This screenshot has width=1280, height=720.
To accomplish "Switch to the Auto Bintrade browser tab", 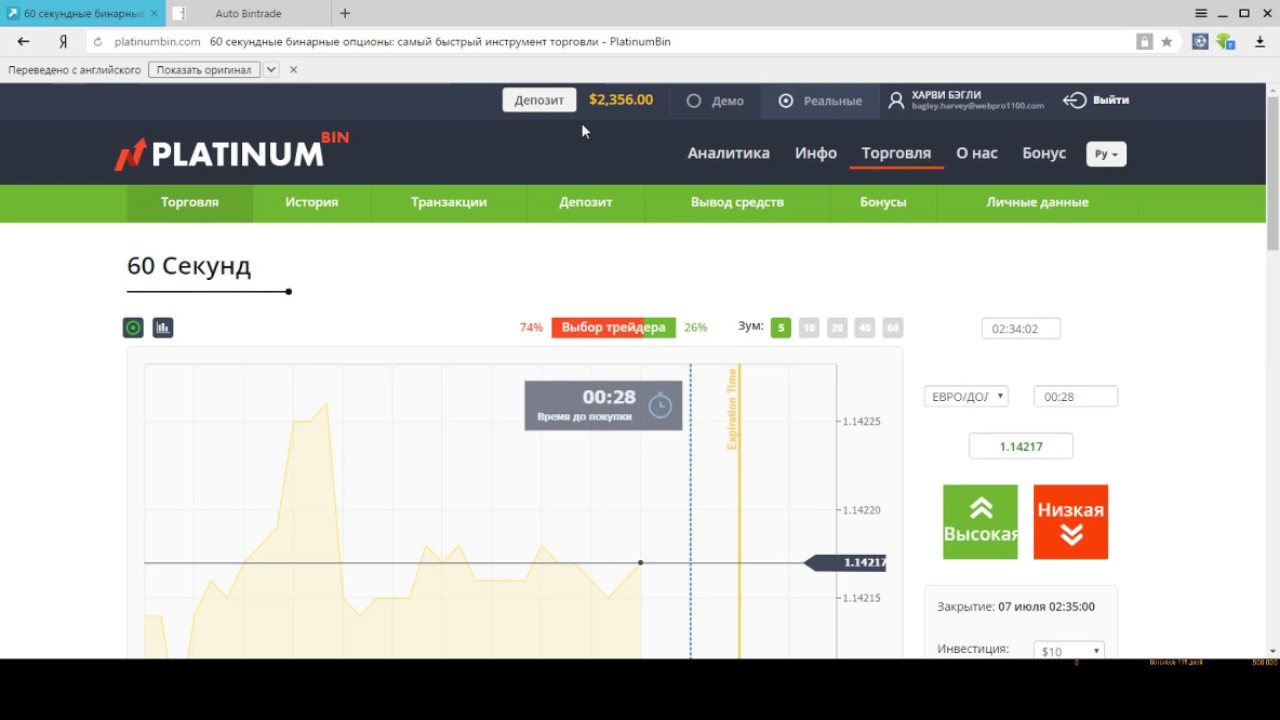I will (x=248, y=13).
